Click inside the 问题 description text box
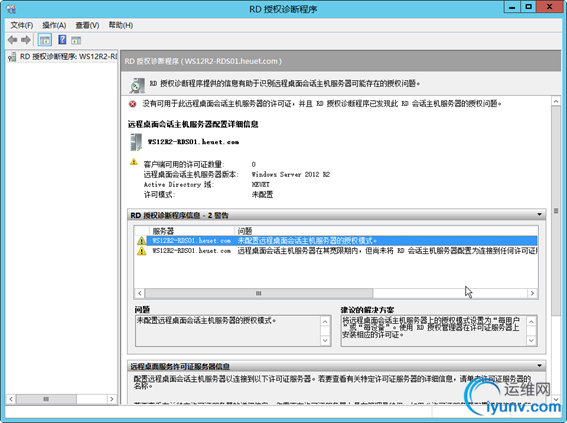This screenshot has height=423, width=567. (x=228, y=331)
